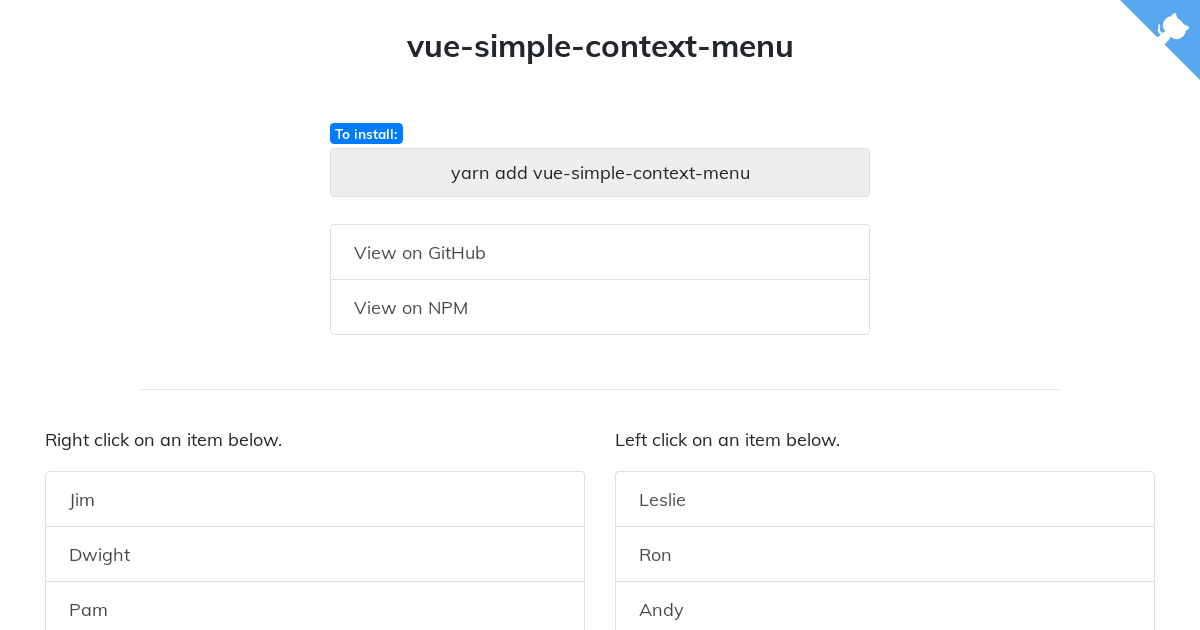1200x630 pixels.
Task: Click the Ron list item
Action: (655, 555)
